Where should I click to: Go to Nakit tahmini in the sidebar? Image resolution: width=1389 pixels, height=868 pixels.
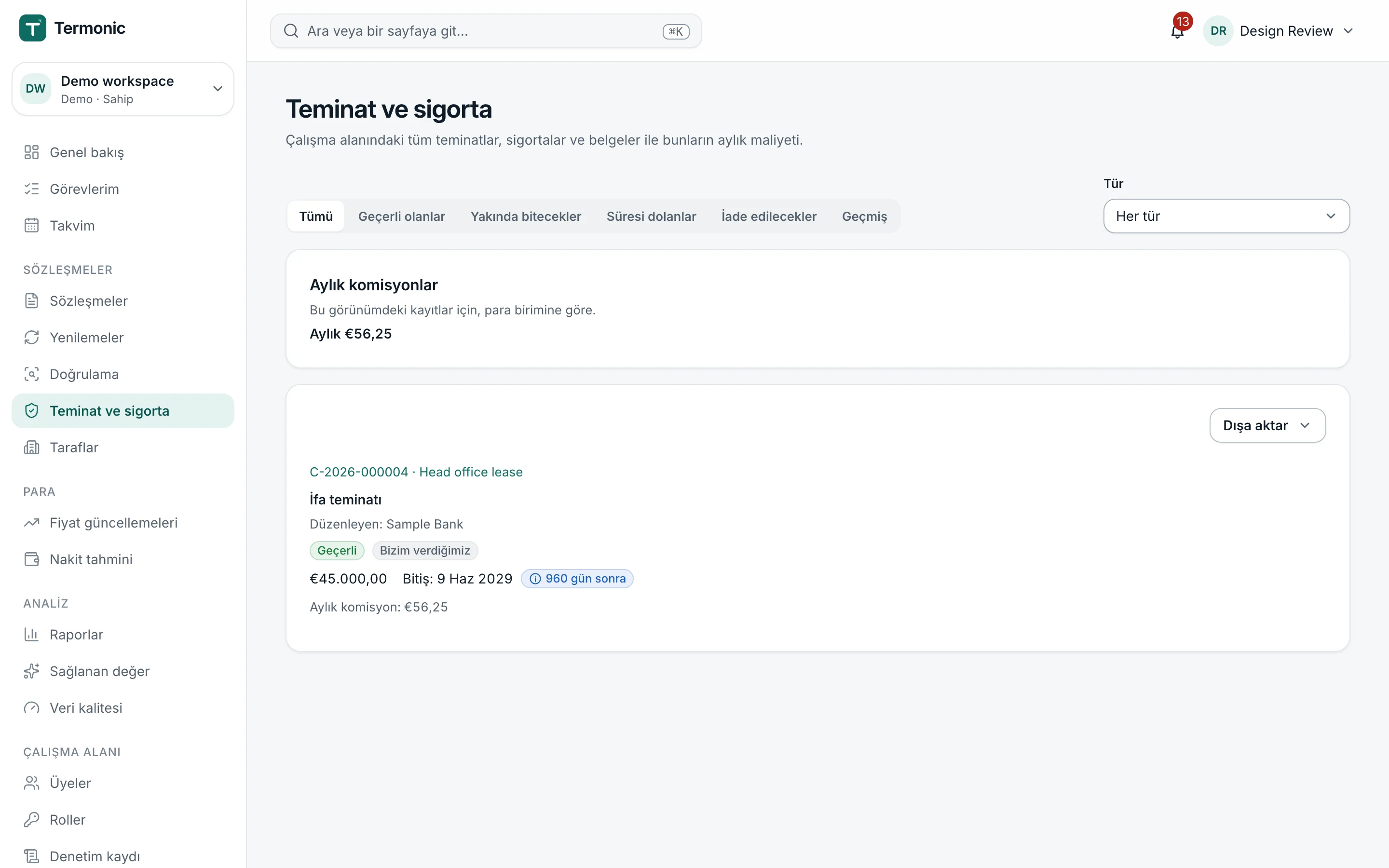[x=123, y=560]
